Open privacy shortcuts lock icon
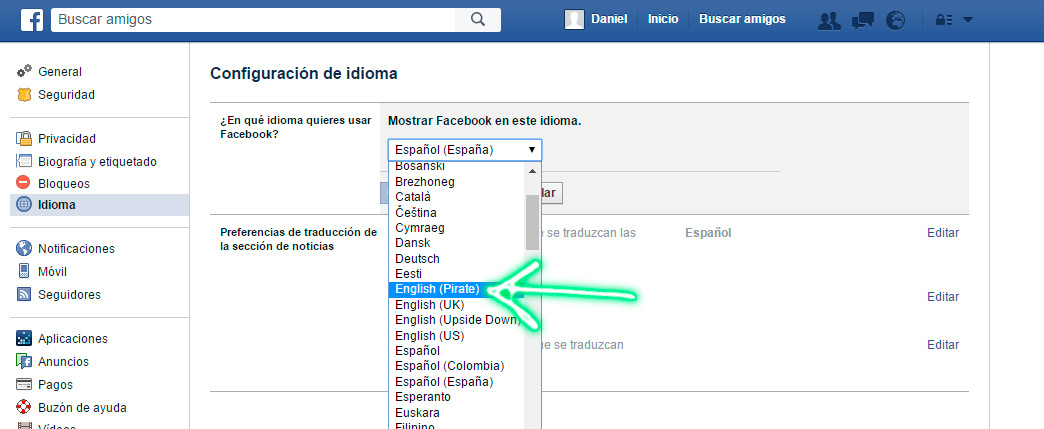 tap(944, 20)
